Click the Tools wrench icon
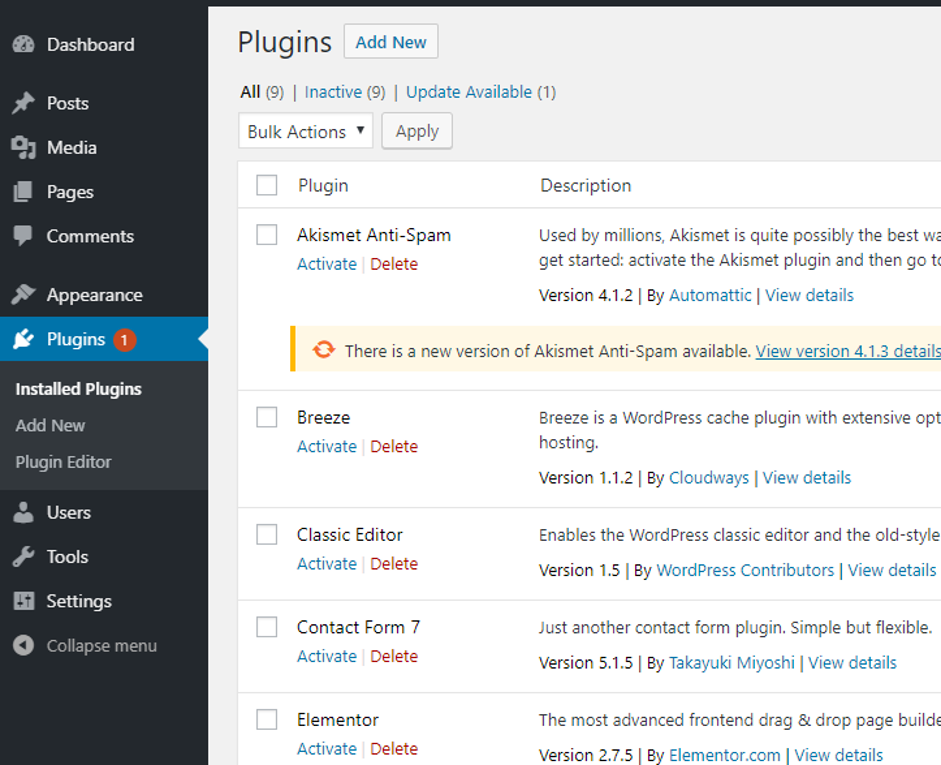Viewport: 941px width, 765px height. 23,557
